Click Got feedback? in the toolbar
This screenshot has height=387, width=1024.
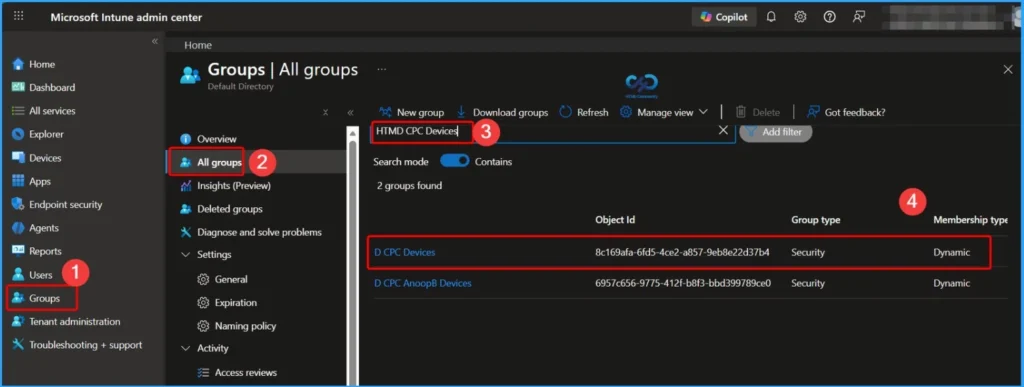pyautogui.click(x=846, y=112)
